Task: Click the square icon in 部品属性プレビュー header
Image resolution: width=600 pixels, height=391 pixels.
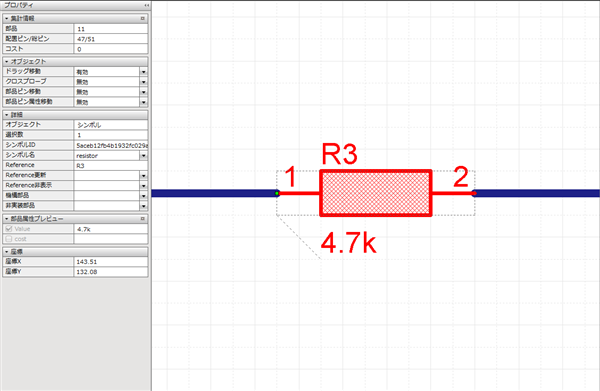Action: [143, 219]
